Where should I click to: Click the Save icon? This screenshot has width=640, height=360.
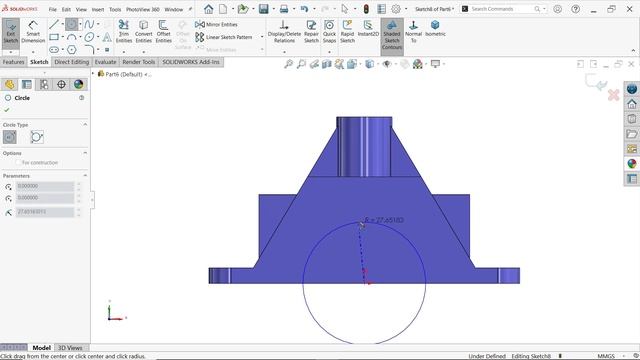pyautogui.click(x=264, y=9)
